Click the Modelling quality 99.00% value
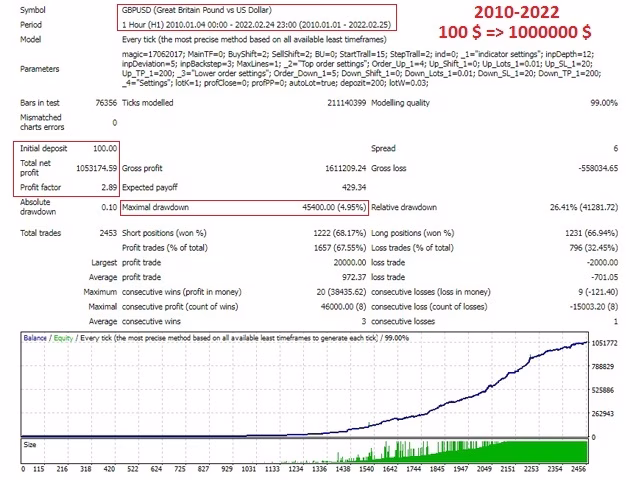640x480 pixels. pos(604,103)
